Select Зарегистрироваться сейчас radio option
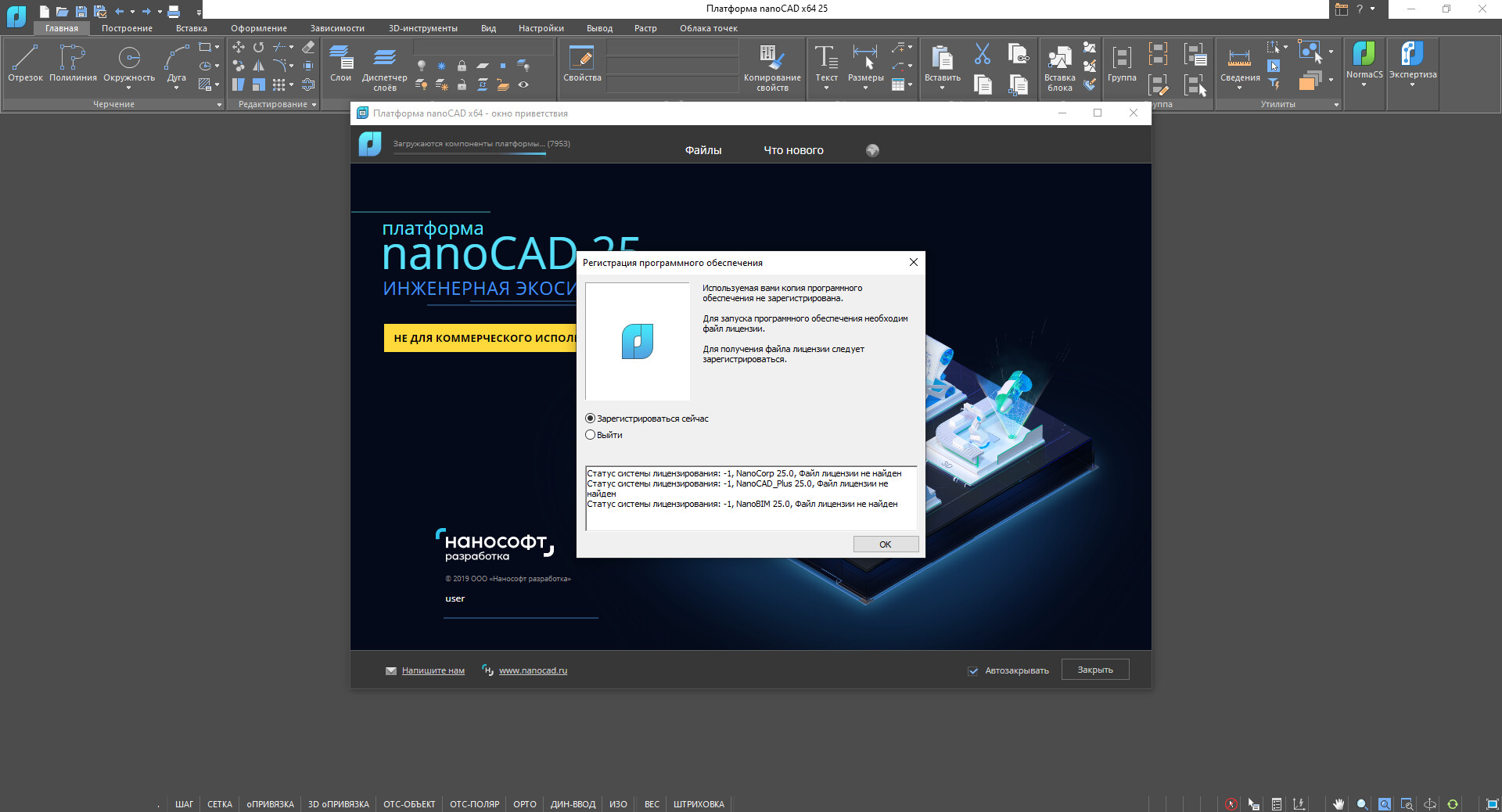 [591, 419]
